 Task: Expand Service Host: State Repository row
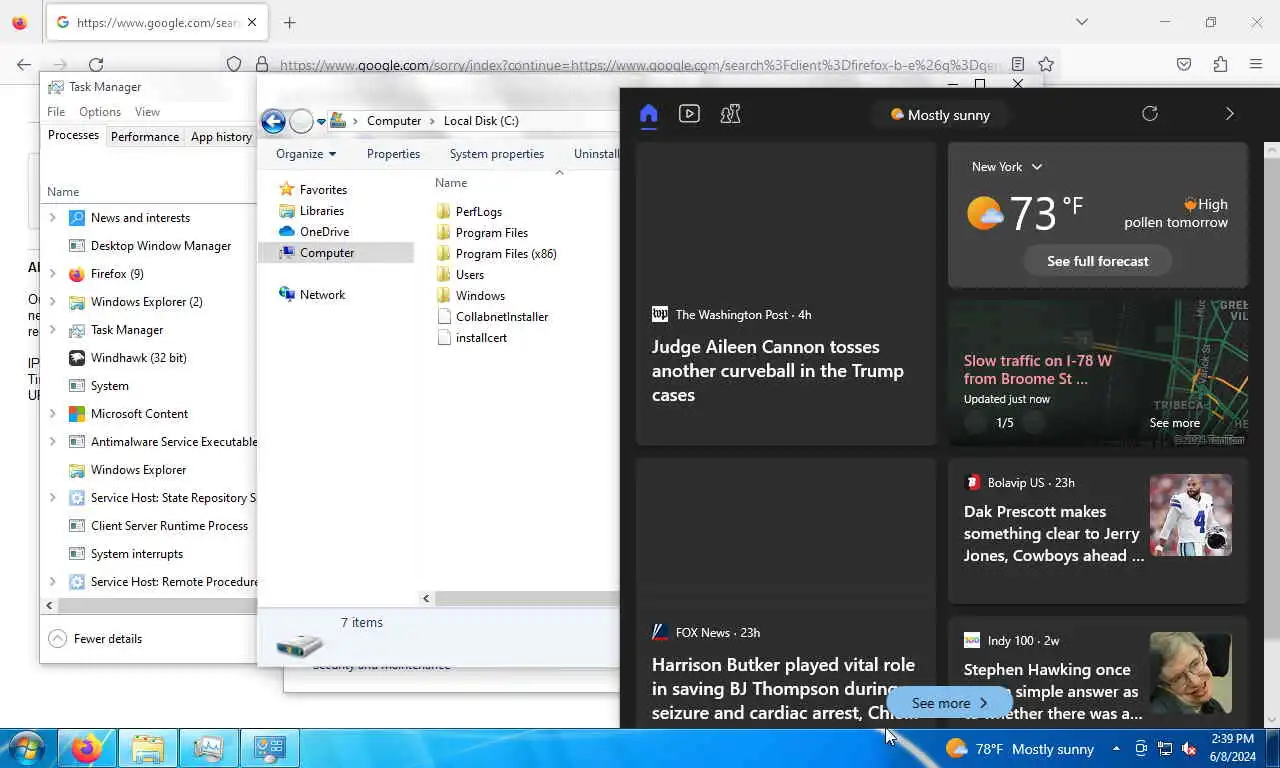[x=53, y=498]
